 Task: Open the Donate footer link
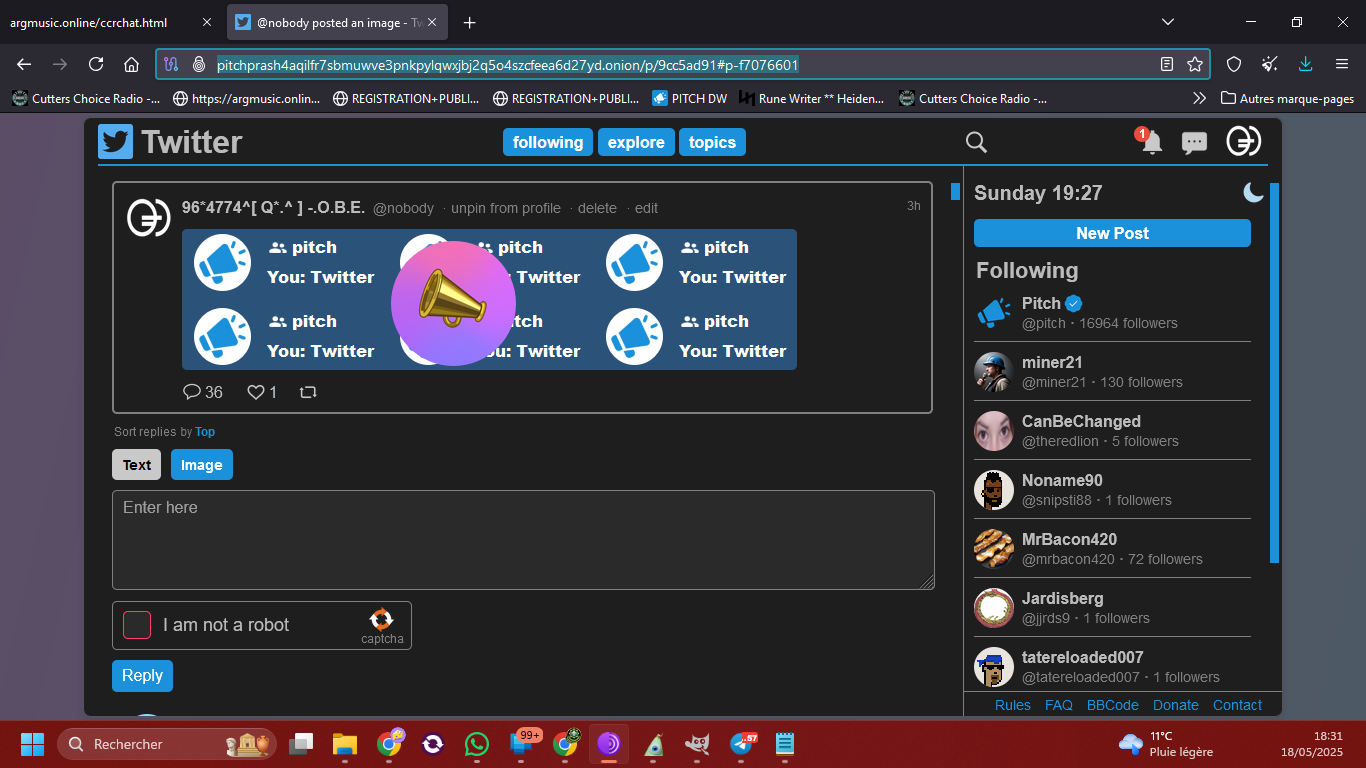(x=1175, y=705)
